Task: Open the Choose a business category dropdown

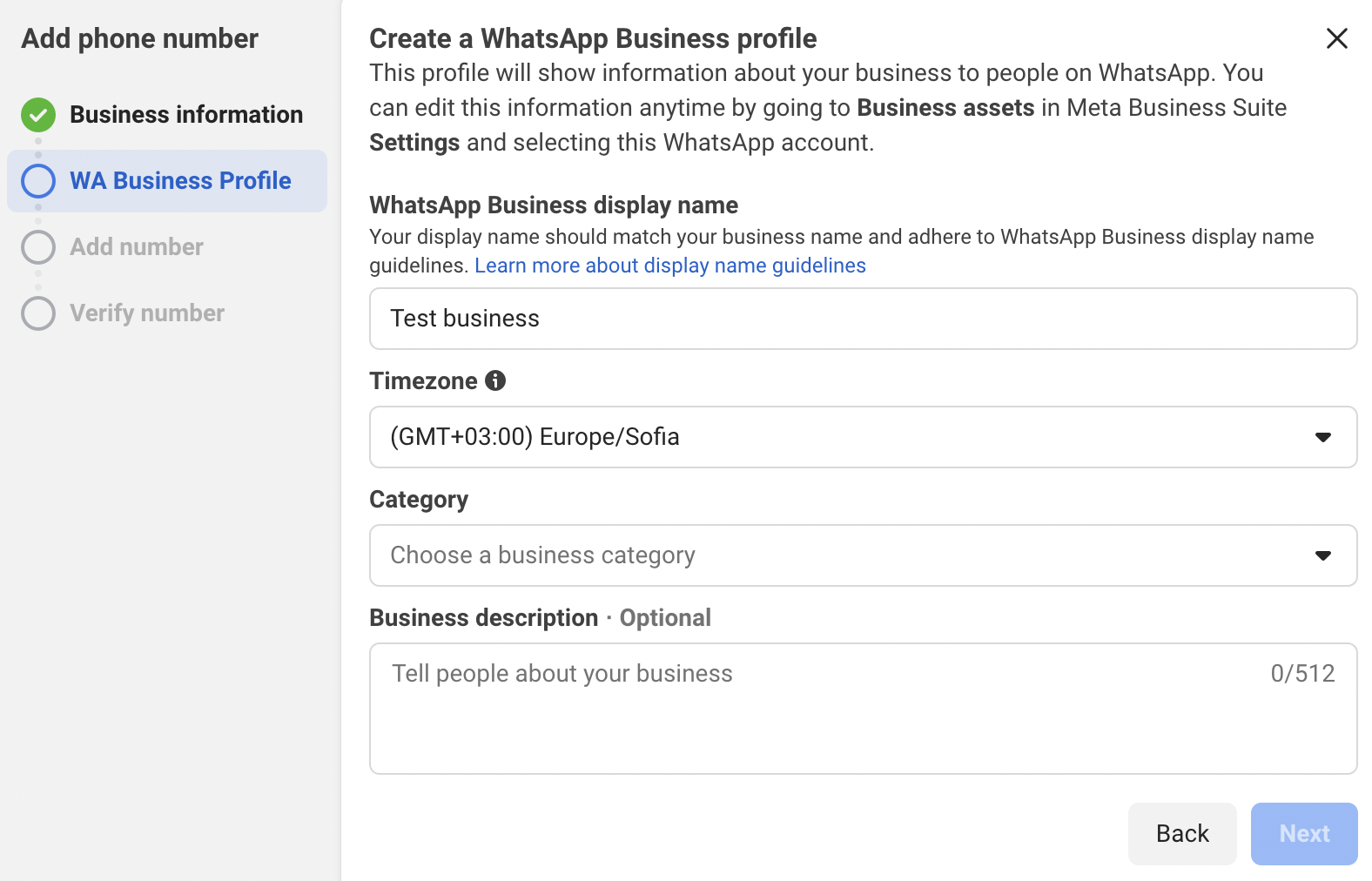Action: (863, 555)
